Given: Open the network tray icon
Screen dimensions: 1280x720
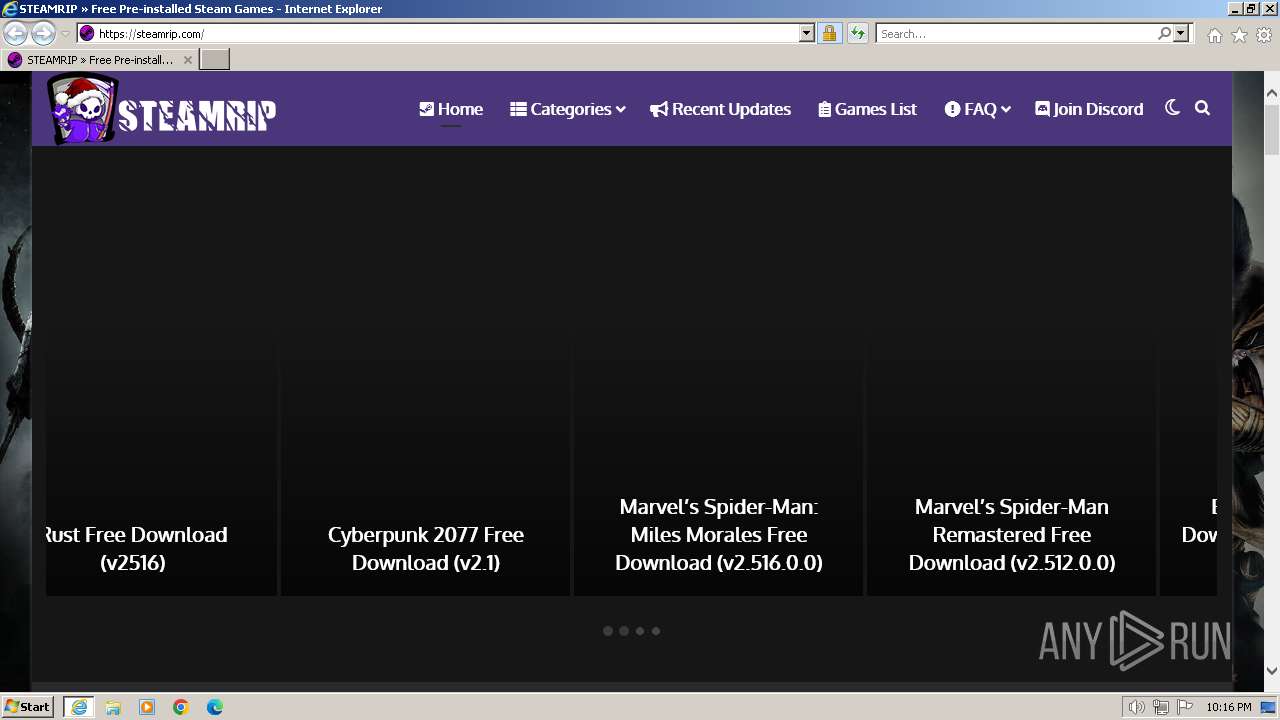Looking at the screenshot, I should (x=1161, y=707).
